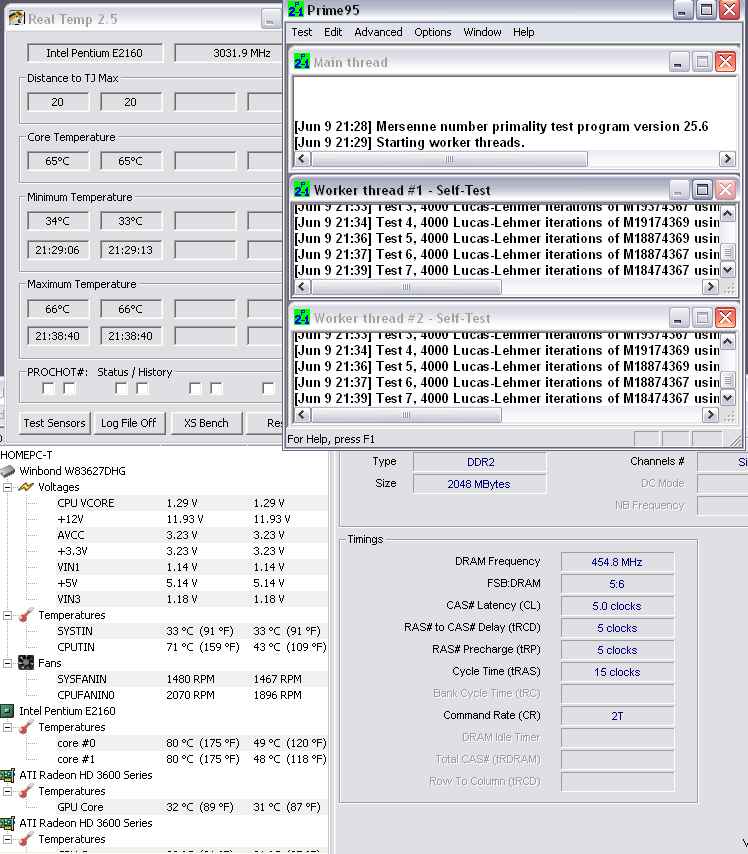Image resolution: width=748 pixels, height=854 pixels.
Task: Click thermometer icon under first ATI Radeon
Action: 26,791
